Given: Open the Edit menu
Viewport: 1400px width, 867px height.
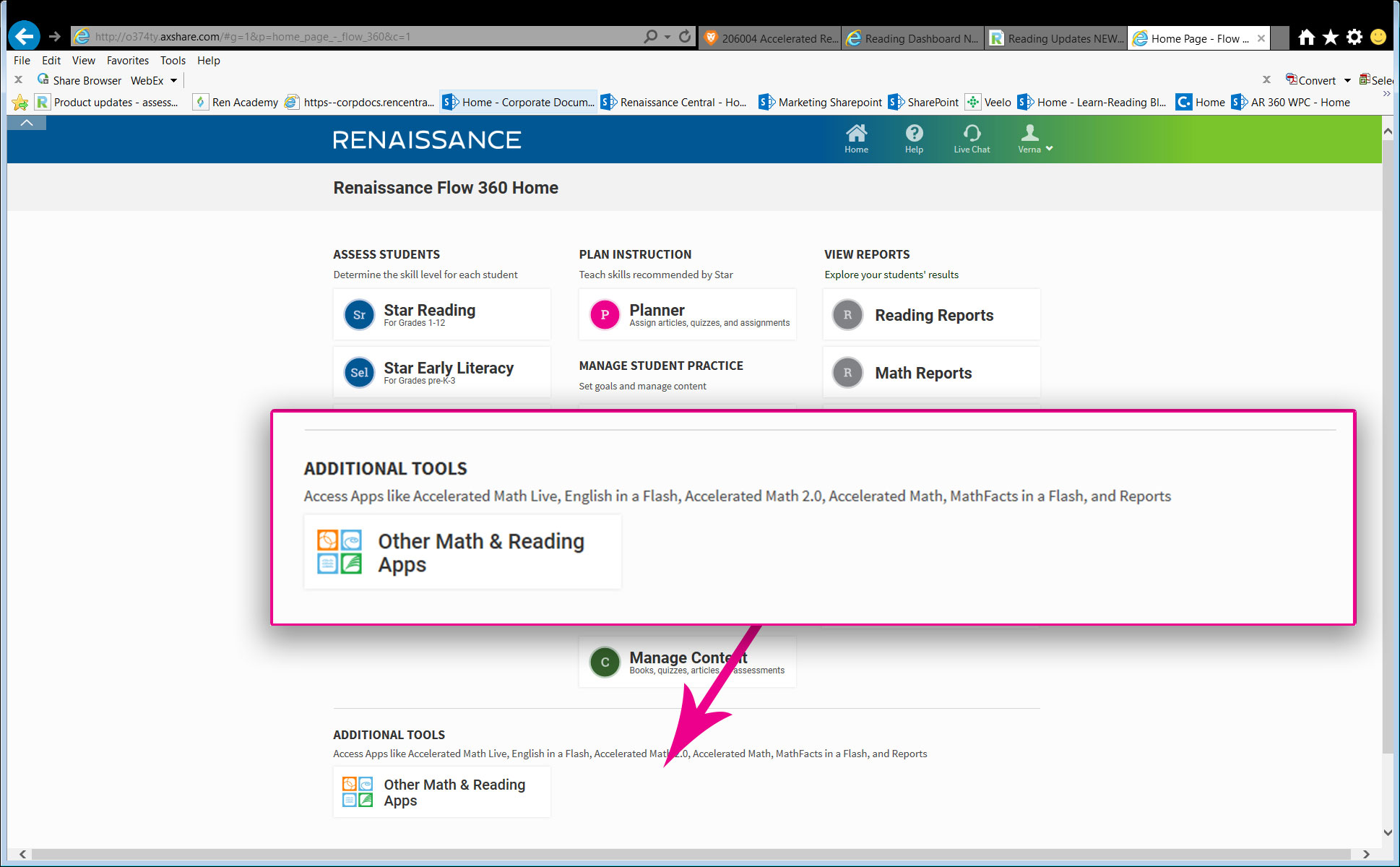Looking at the screenshot, I should (x=51, y=61).
